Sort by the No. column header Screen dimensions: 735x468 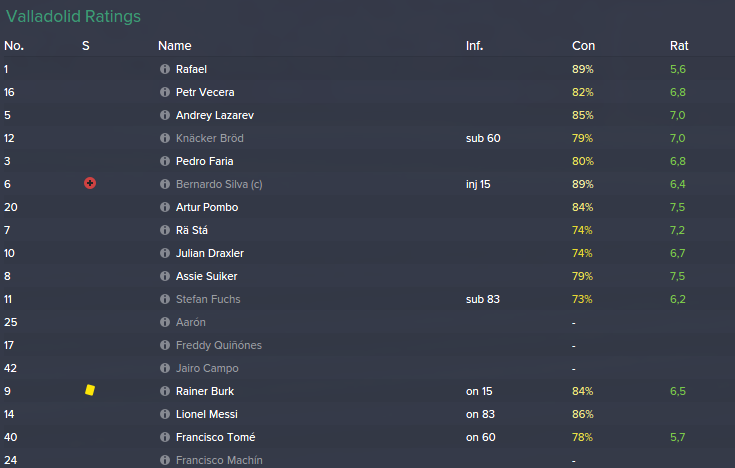(x=14, y=46)
